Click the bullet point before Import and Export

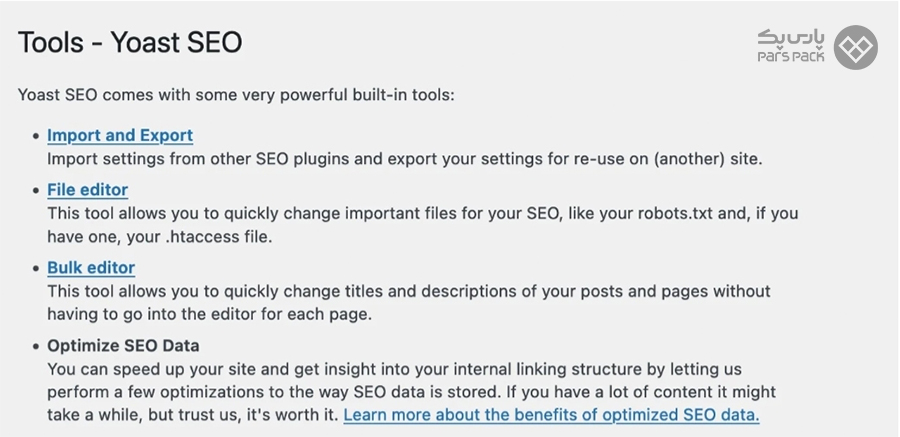coord(37,136)
